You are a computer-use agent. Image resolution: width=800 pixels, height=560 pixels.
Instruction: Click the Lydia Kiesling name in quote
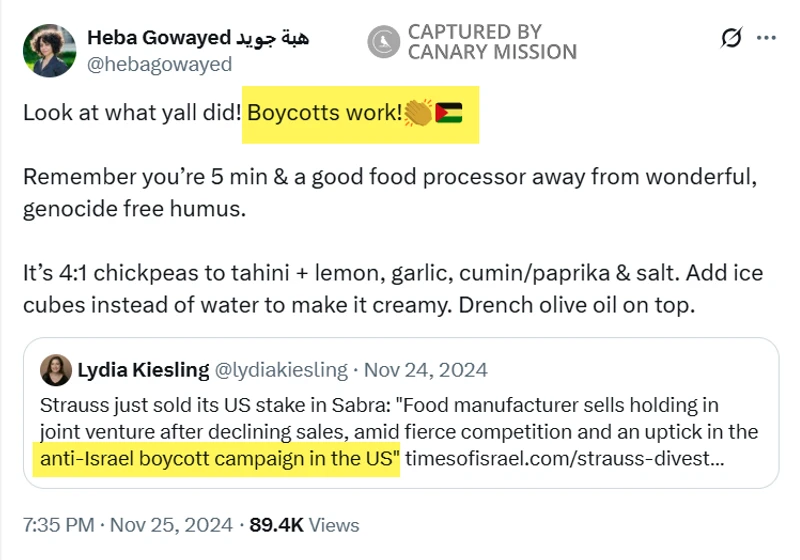[143, 370]
